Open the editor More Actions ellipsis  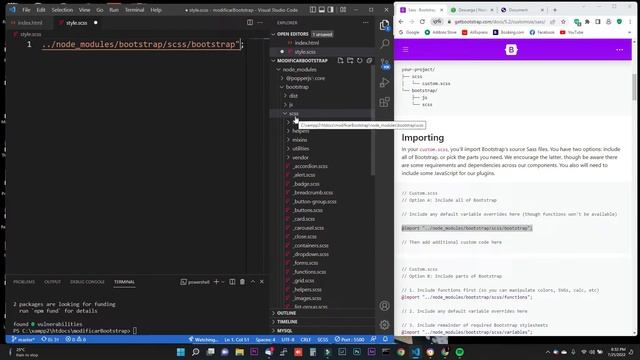point(260,22)
